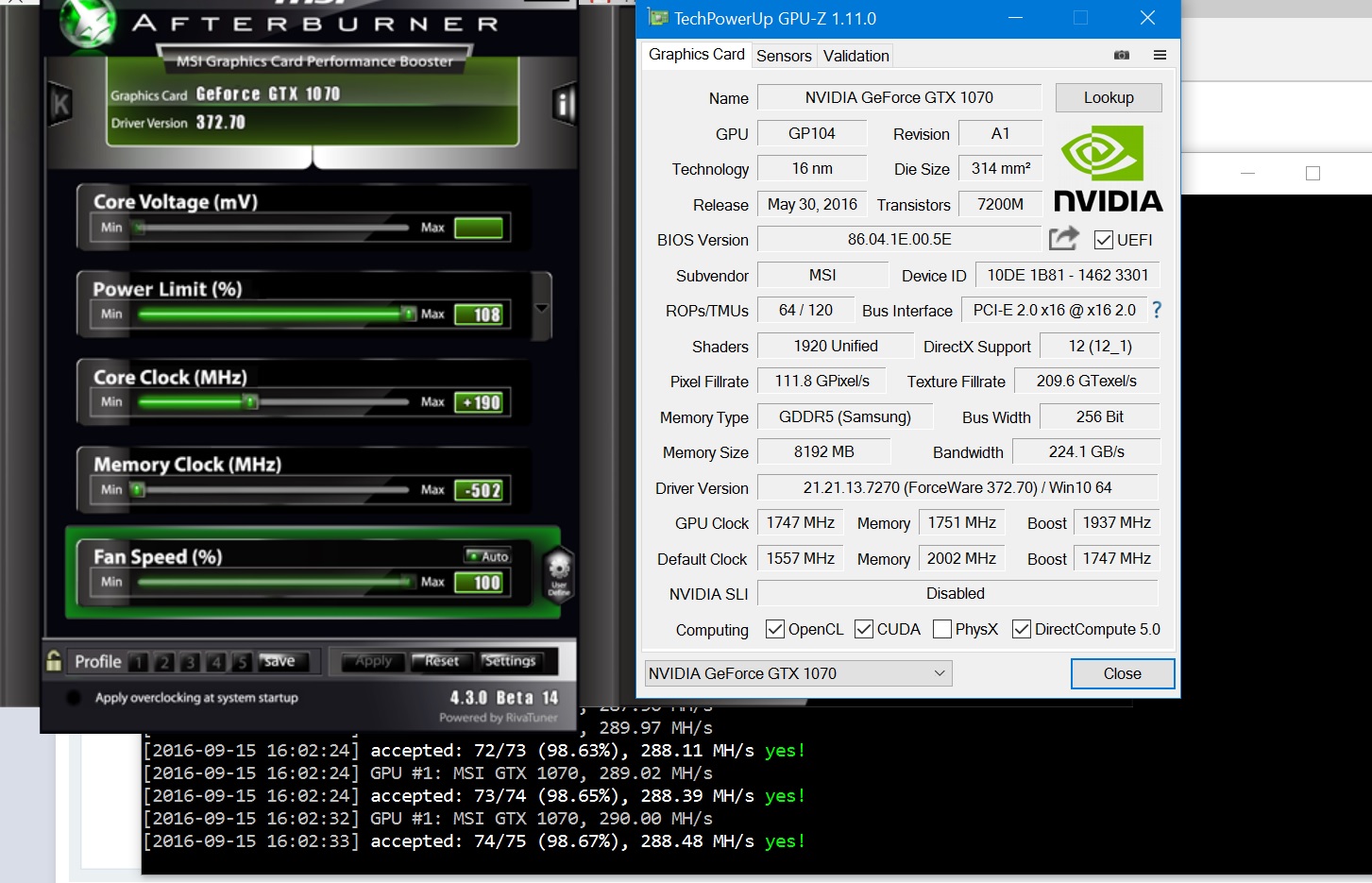Click Bus Interface question mark icon

pos(1157,310)
